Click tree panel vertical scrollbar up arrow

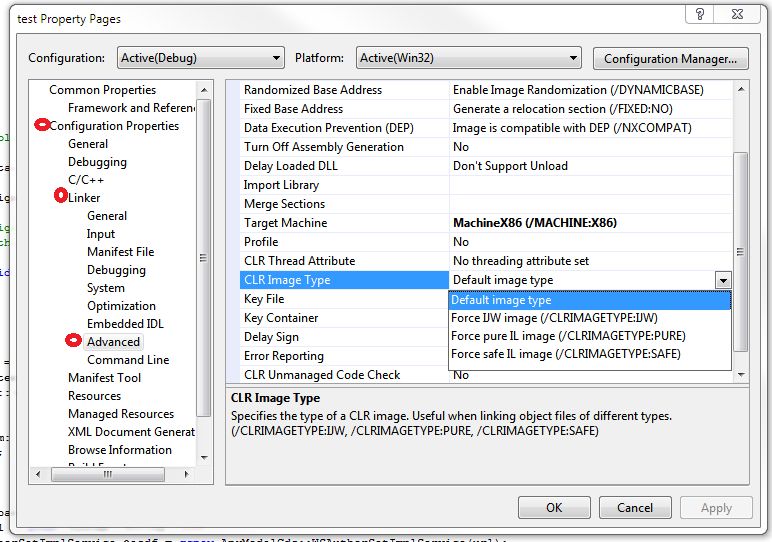click(204, 90)
